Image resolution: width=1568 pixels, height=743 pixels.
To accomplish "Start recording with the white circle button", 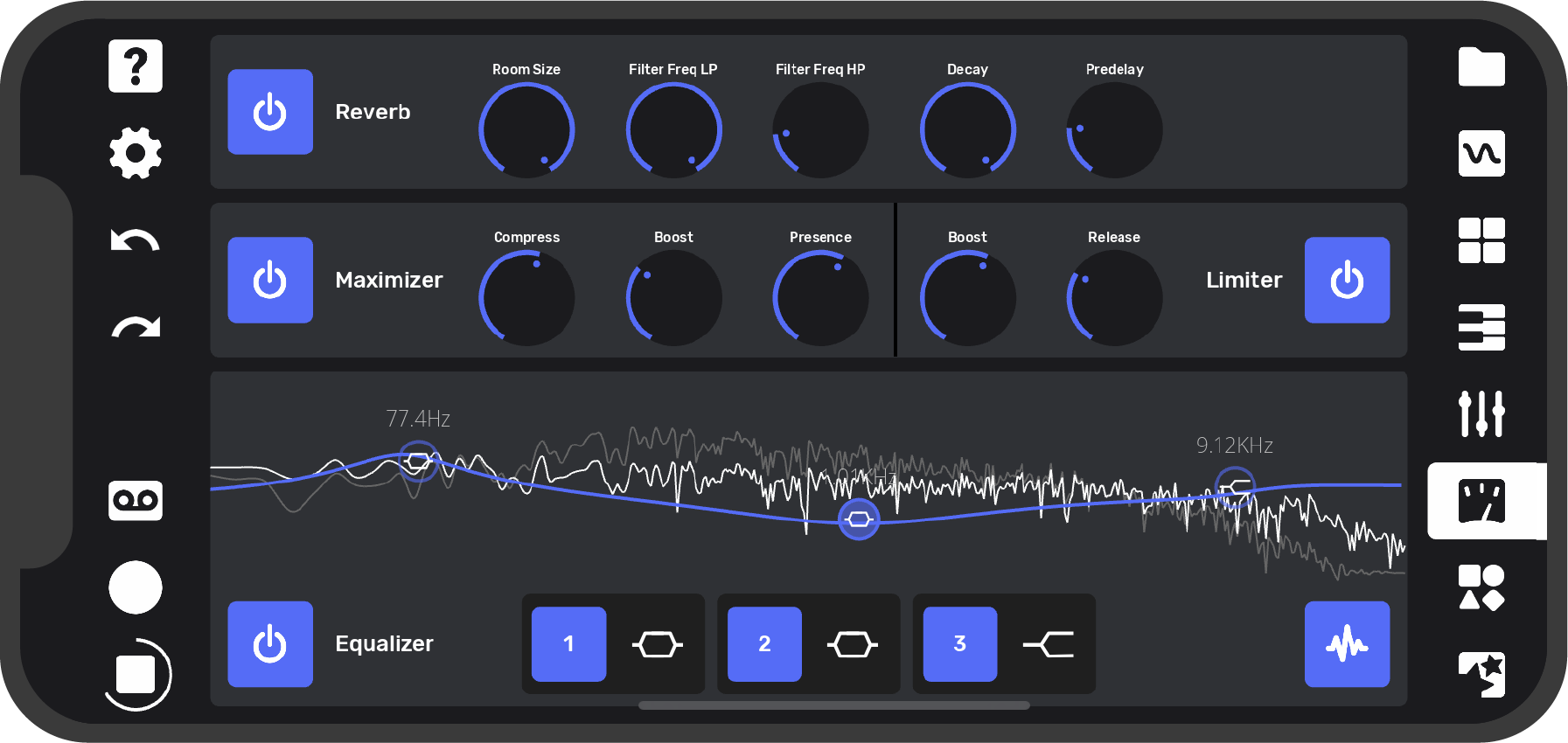I will (x=136, y=587).
